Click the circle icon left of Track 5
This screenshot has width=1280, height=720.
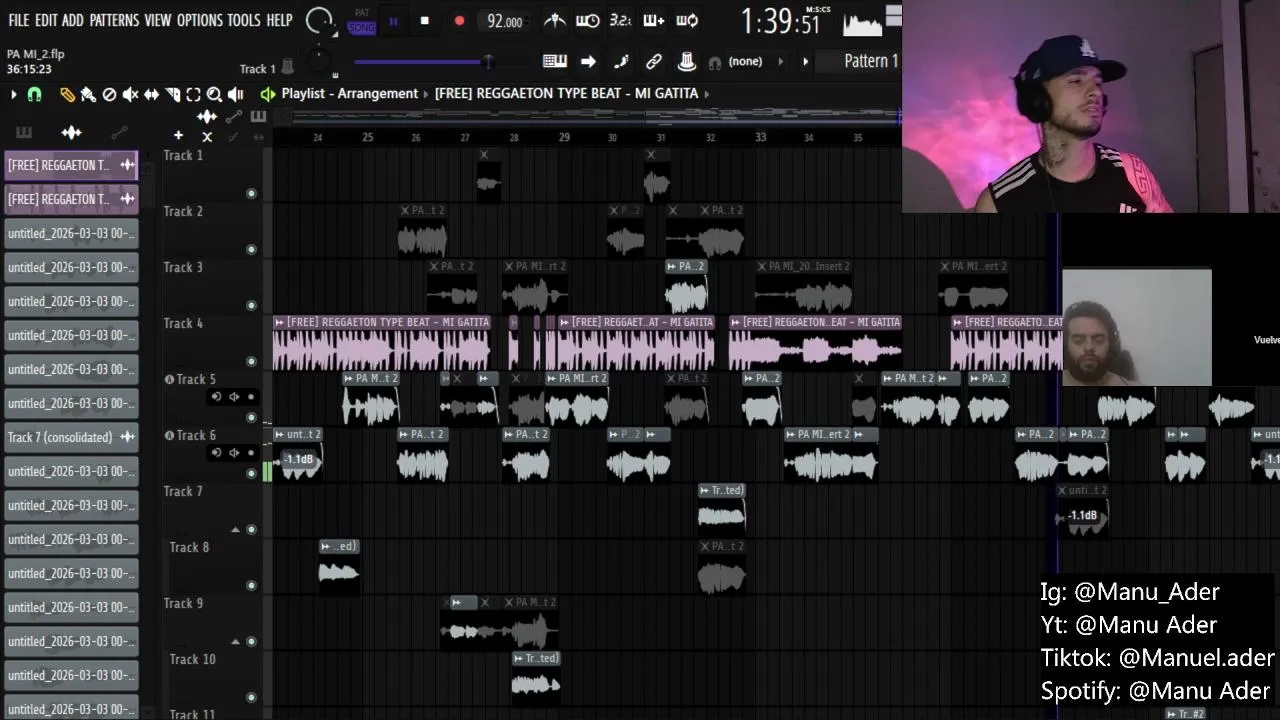click(169, 379)
